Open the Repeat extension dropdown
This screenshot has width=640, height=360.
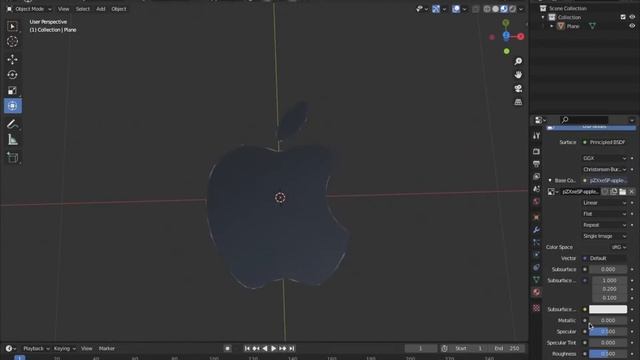click(604, 225)
